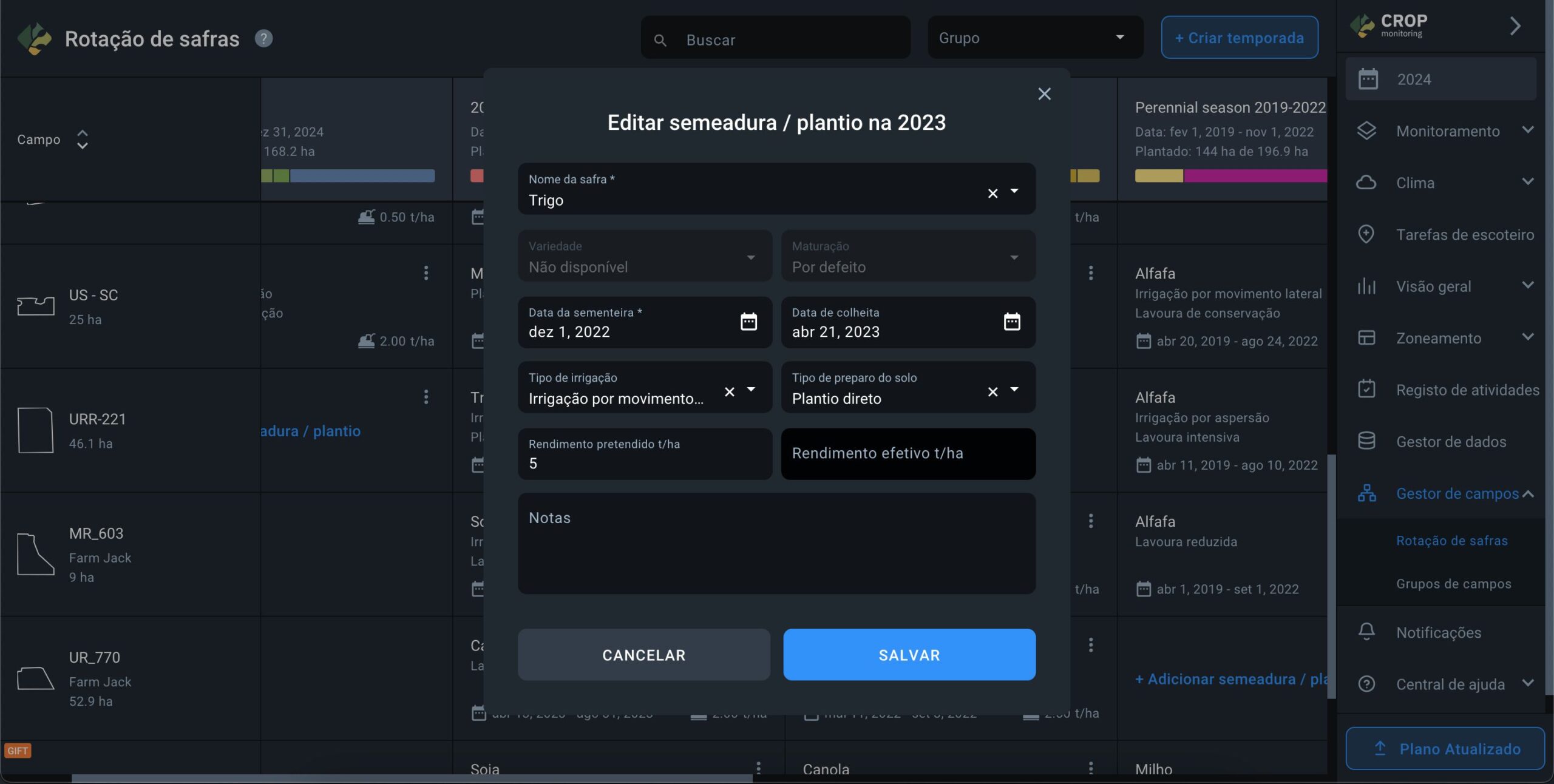Clear the Trigo crop name selection

(992, 194)
